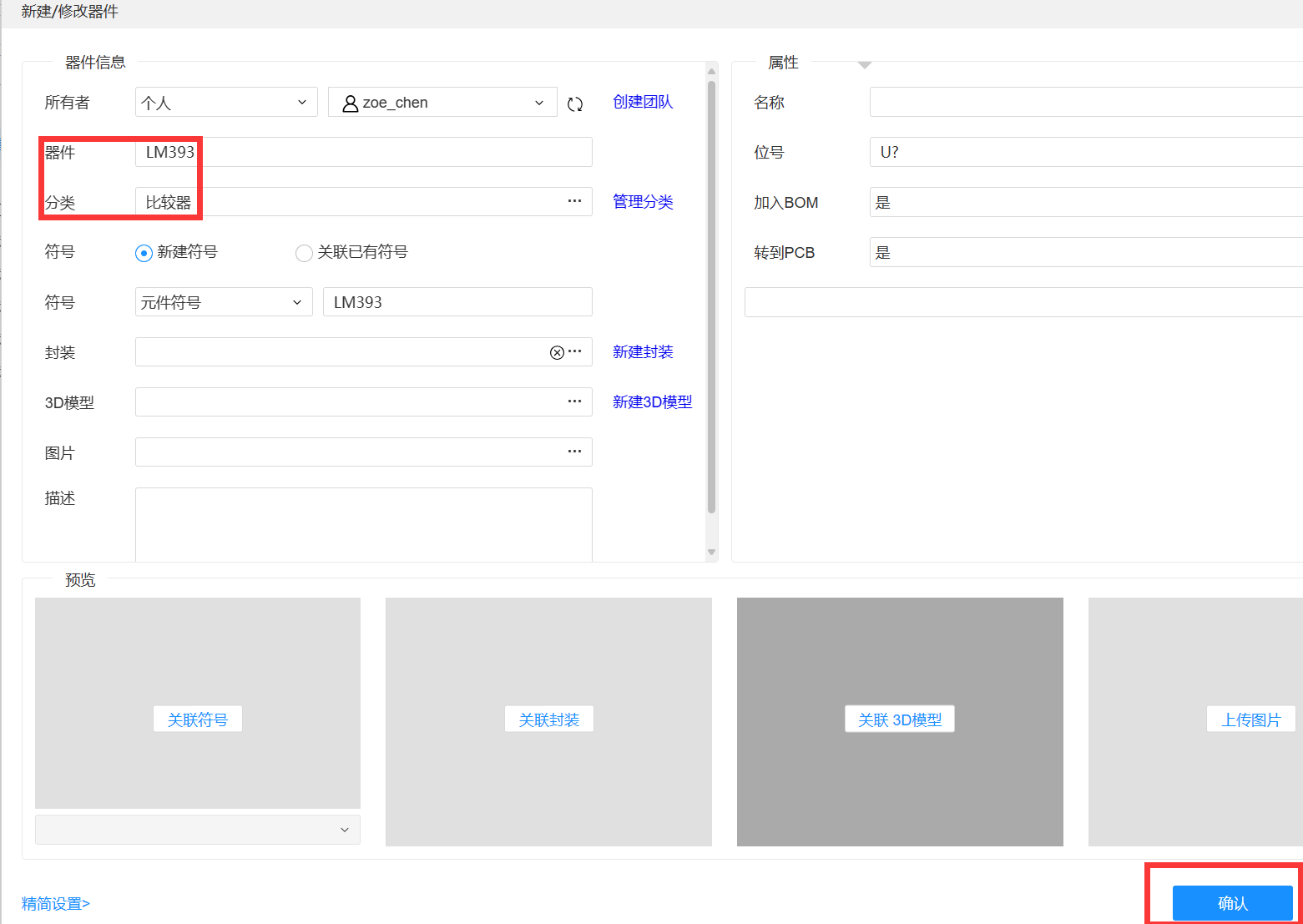Click the symbol name field with LM393
1303x924 pixels.
click(x=457, y=302)
